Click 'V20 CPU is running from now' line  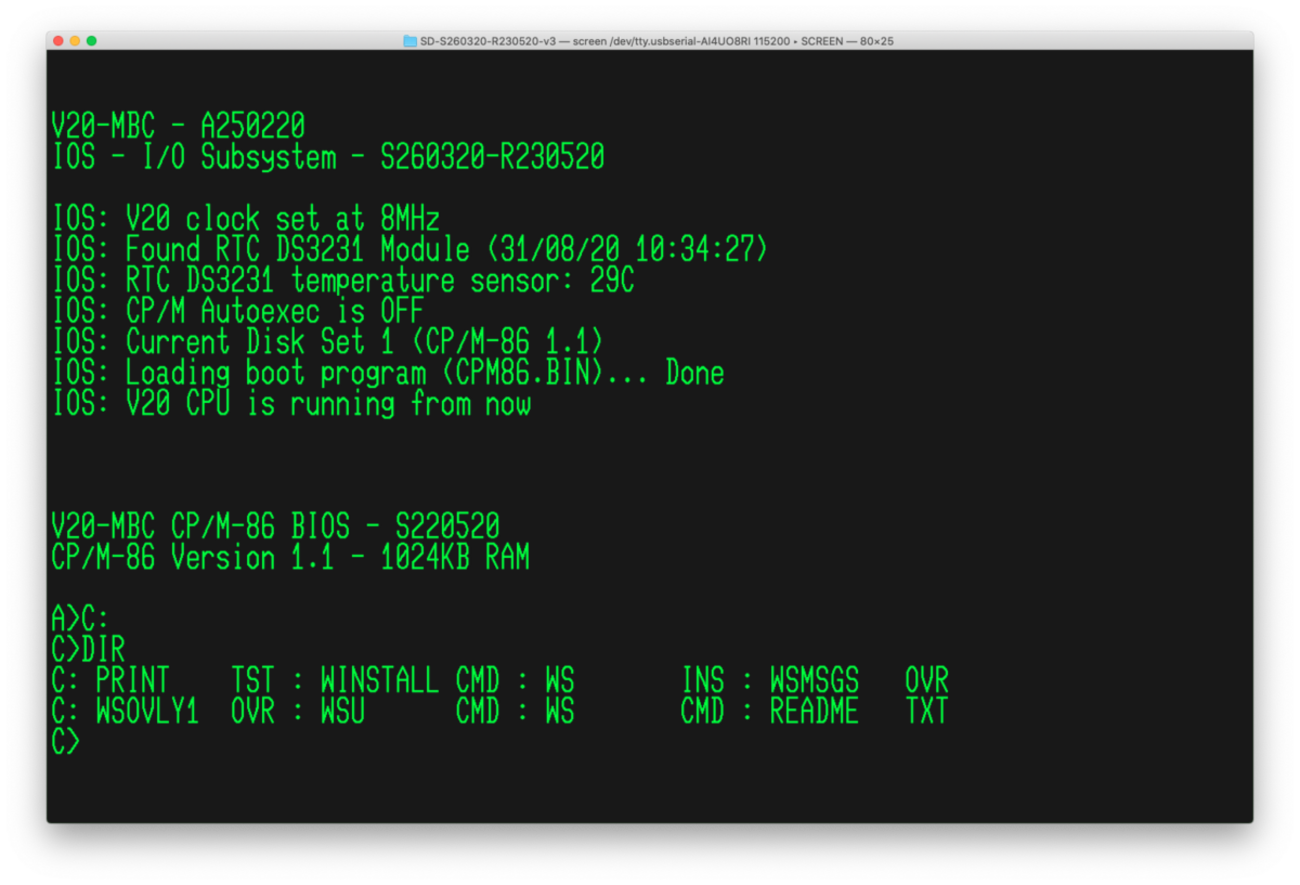pos(291,404)
